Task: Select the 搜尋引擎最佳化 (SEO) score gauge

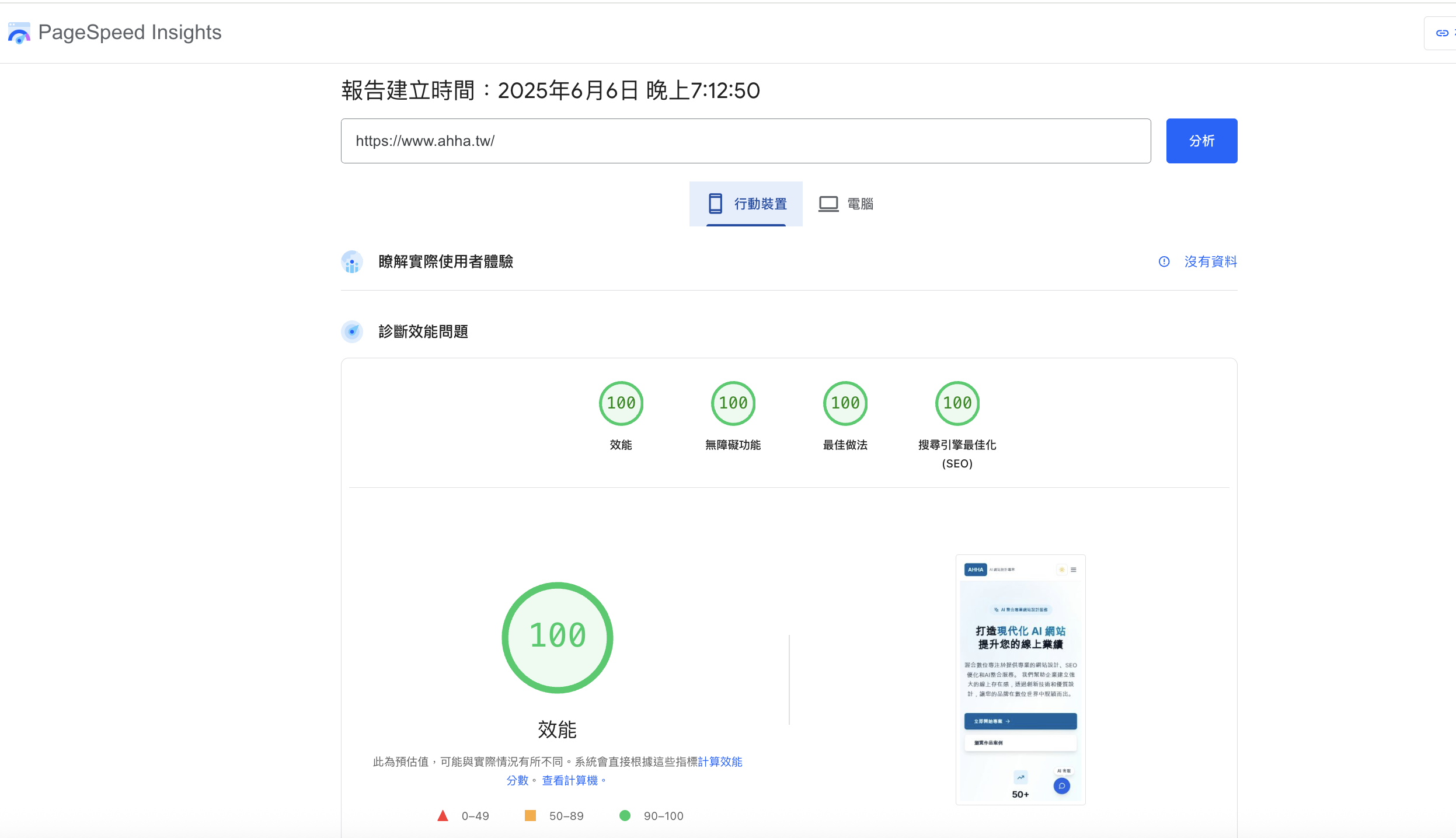Action: tap(957, 403)
